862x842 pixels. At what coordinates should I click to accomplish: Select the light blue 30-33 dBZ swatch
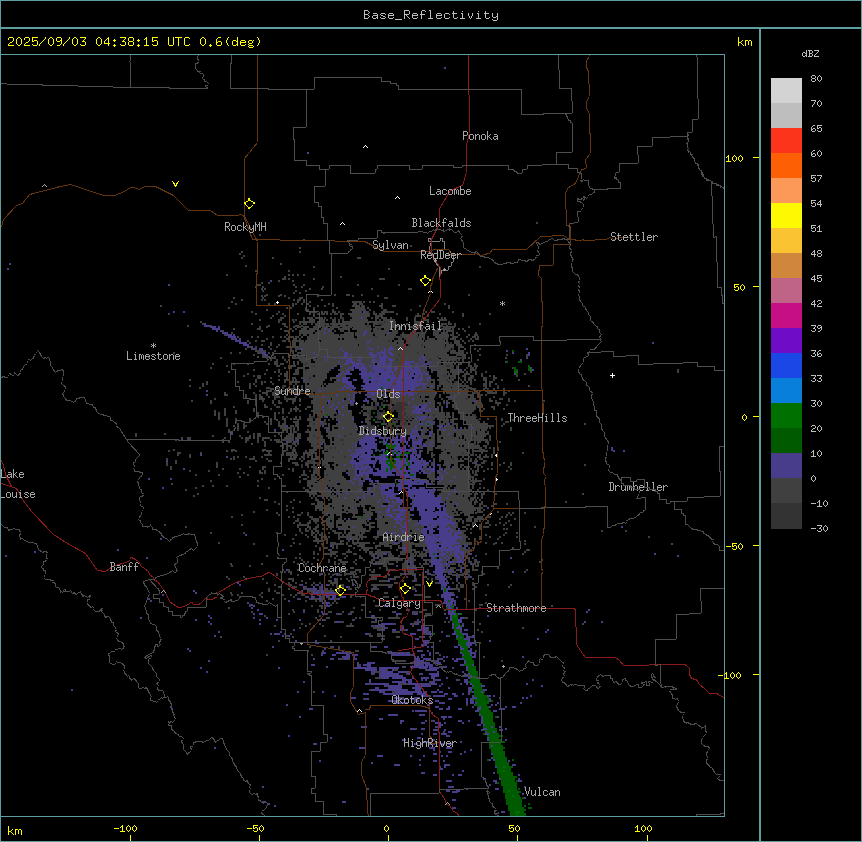point(786,391)
